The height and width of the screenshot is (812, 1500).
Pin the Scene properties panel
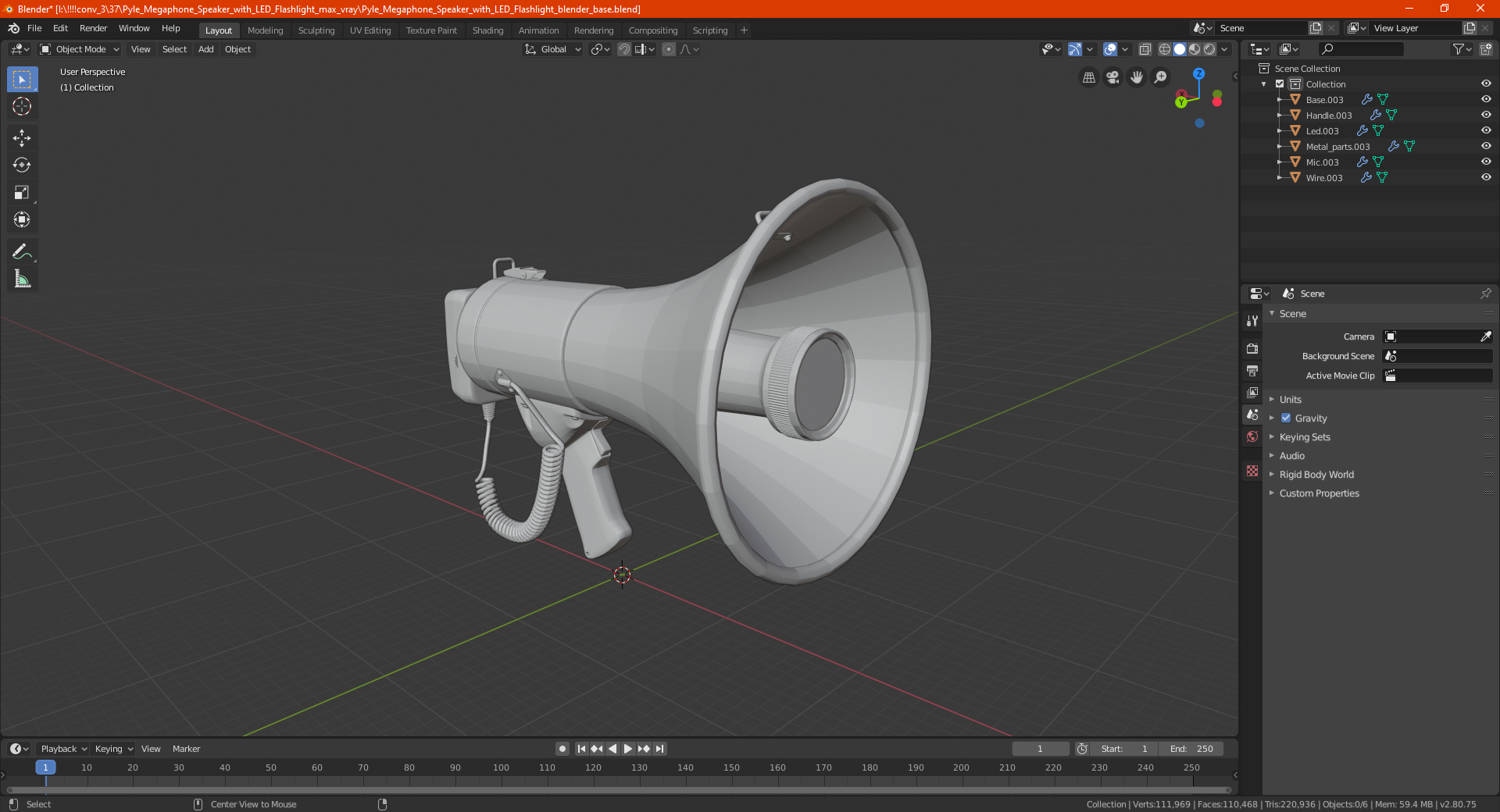click(x=1485, y=294)
